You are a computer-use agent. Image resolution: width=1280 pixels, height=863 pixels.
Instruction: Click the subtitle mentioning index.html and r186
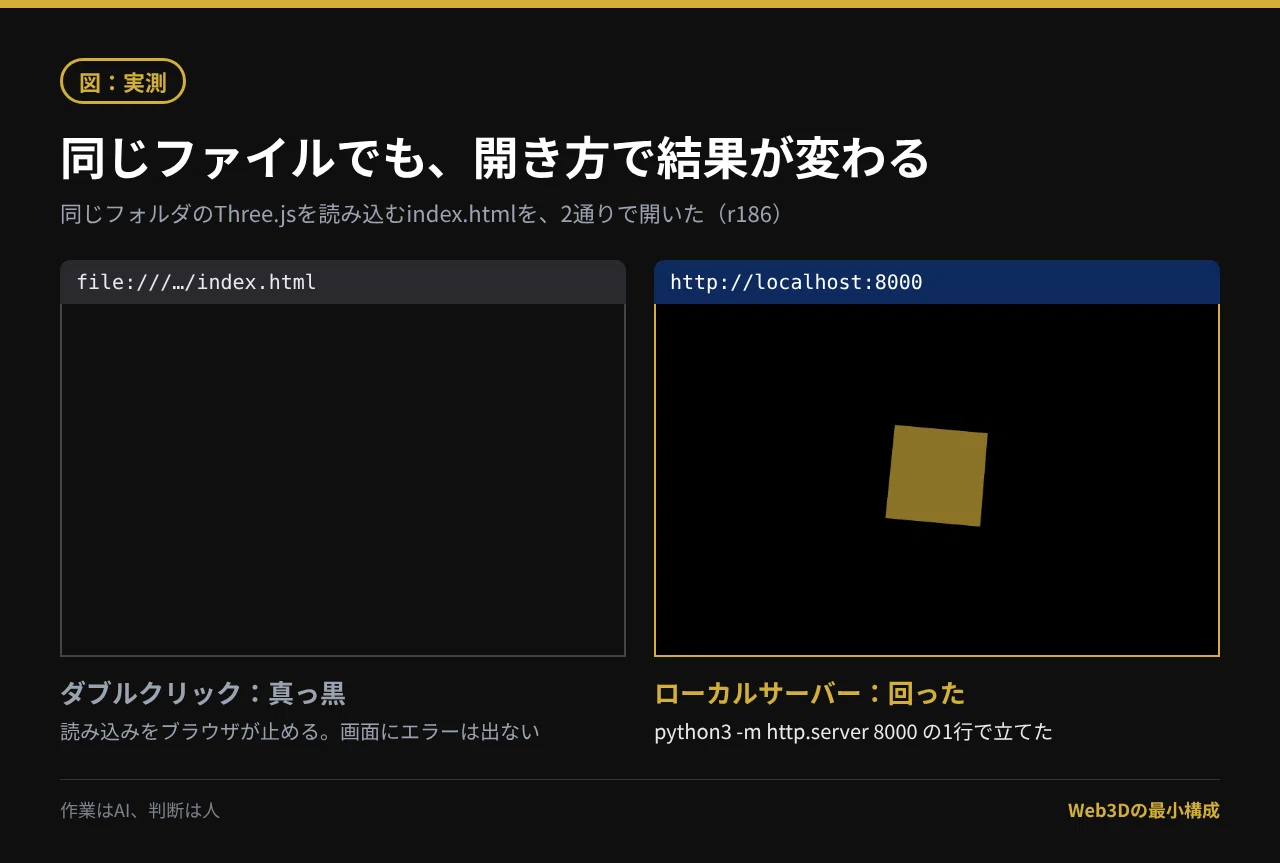point(420,214)
